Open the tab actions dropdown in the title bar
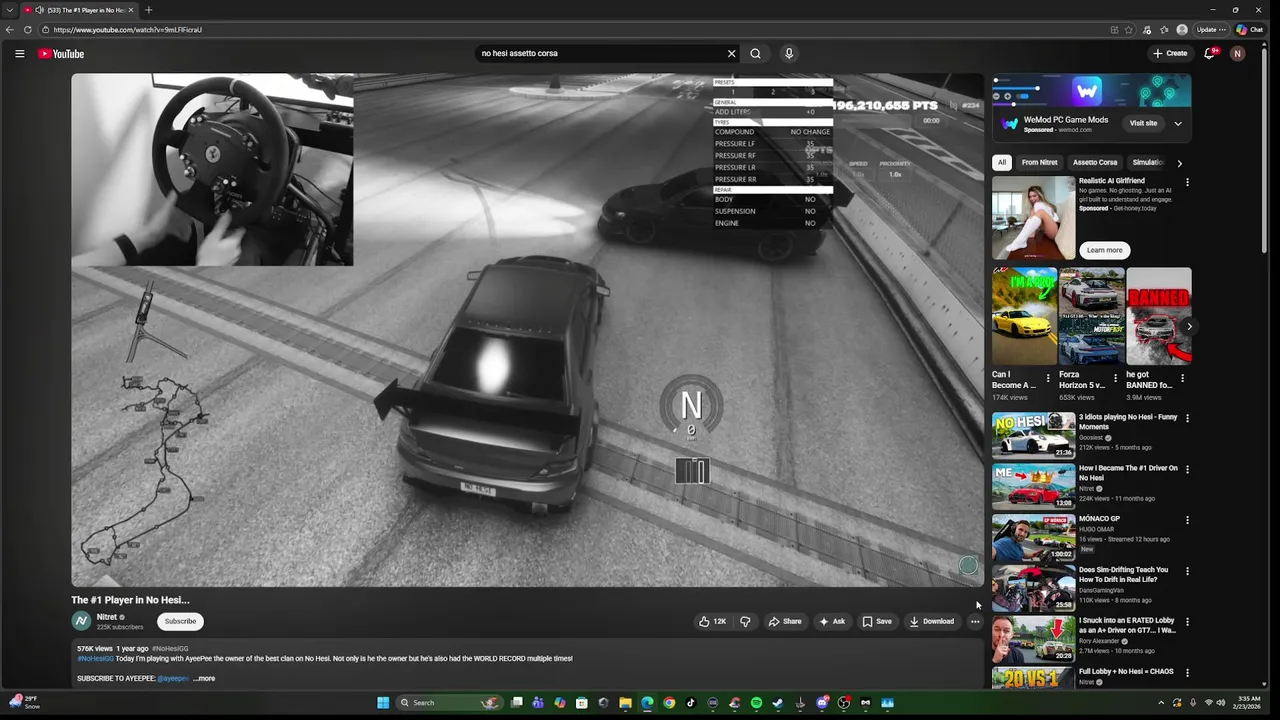 click(9, 10)
